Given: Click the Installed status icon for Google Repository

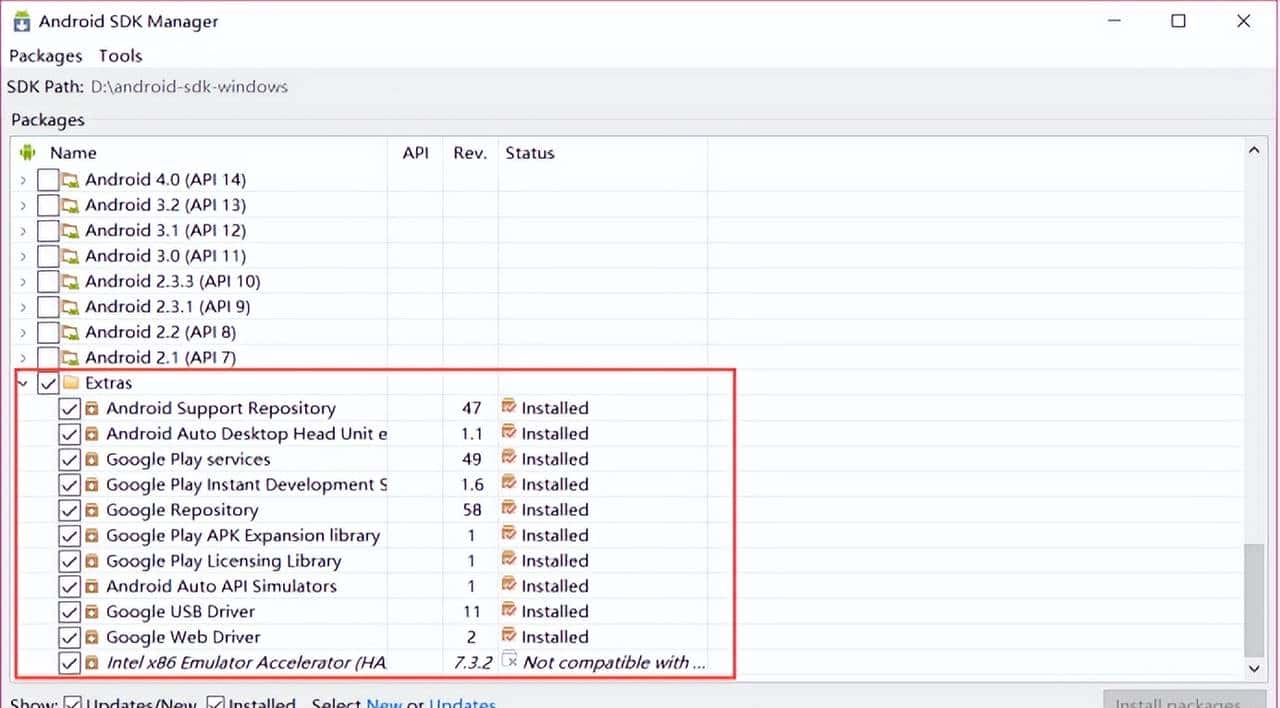Looking at the screenshot, I should click(x=510, y=509).
